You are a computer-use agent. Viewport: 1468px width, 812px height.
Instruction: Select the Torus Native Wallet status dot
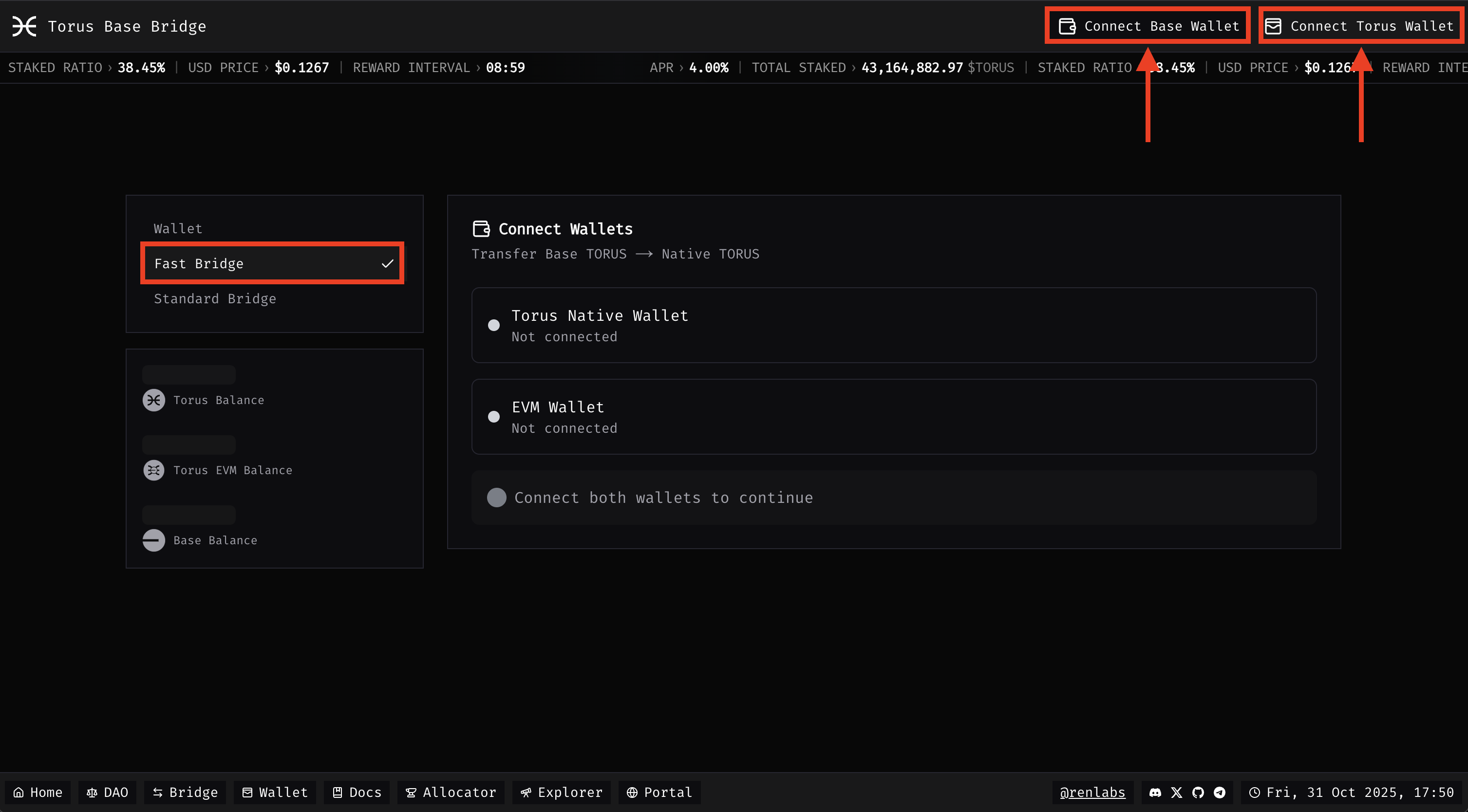tap(493, 325)
